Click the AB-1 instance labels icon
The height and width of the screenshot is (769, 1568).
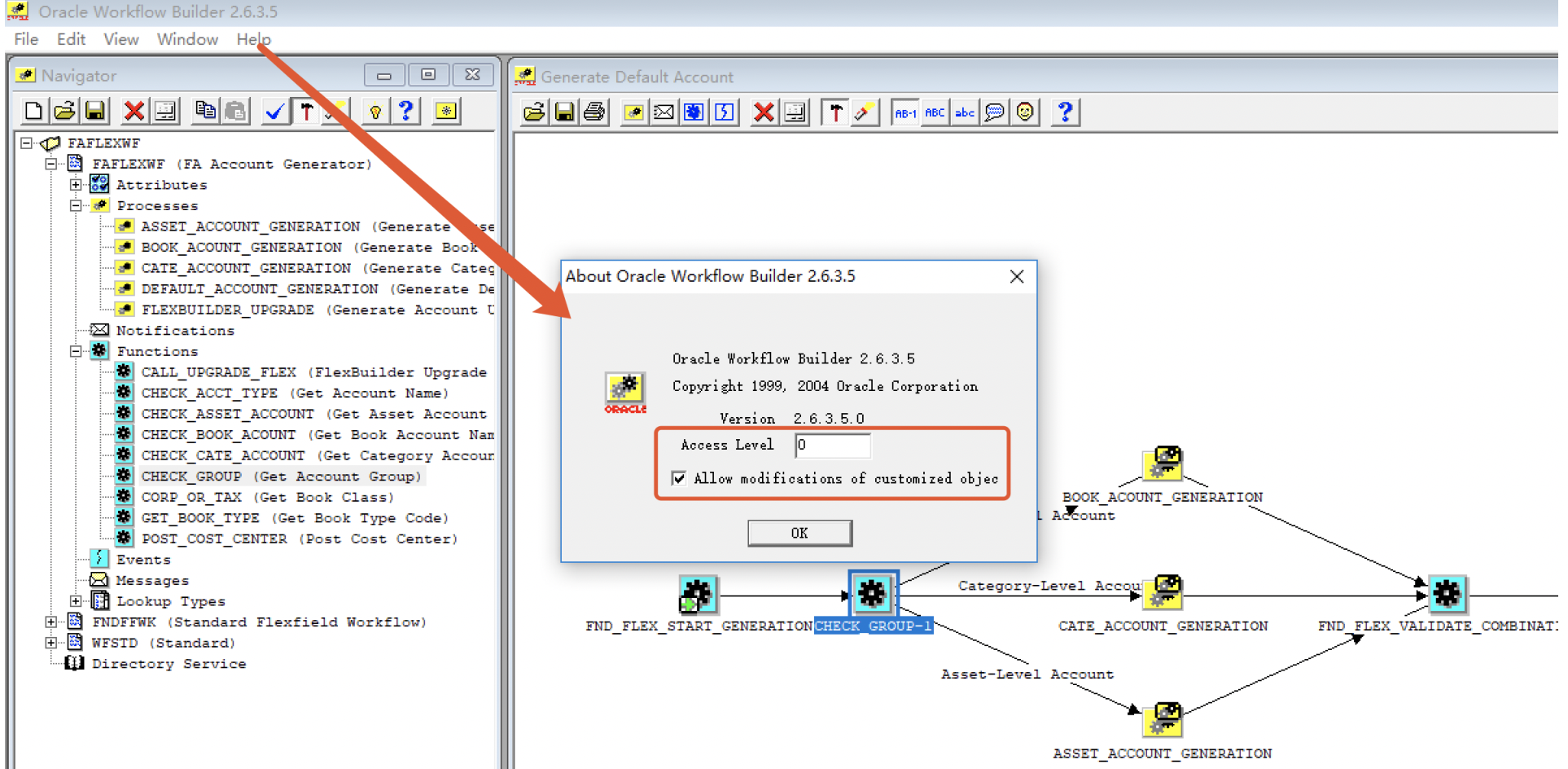coord(905,112)
